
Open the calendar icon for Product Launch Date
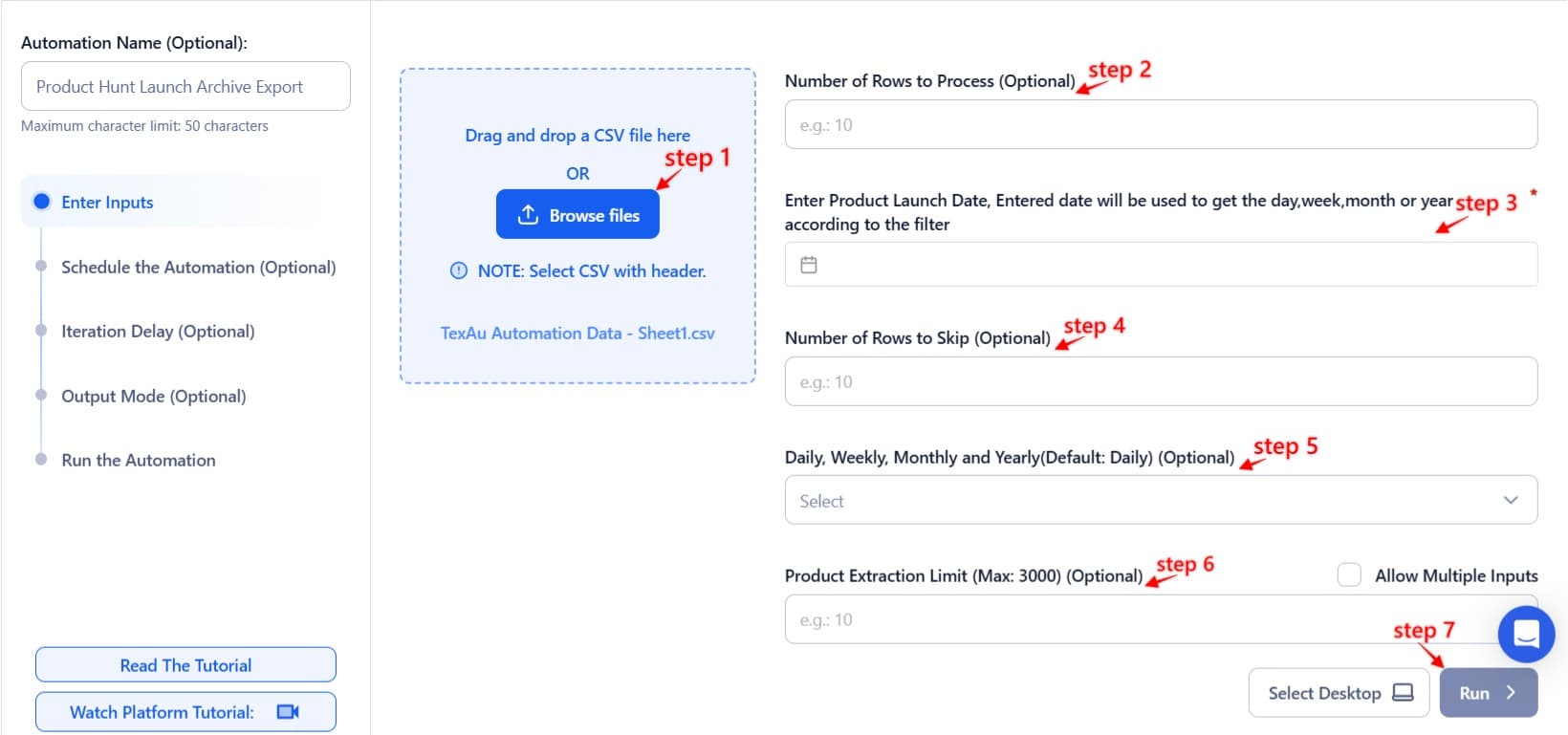tap(809, 264)
